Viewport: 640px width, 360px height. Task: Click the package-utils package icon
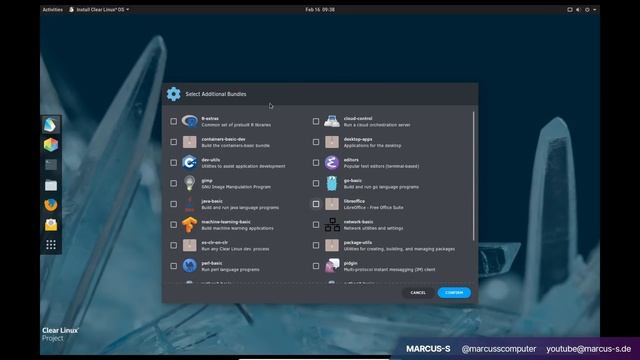[332, 245]
